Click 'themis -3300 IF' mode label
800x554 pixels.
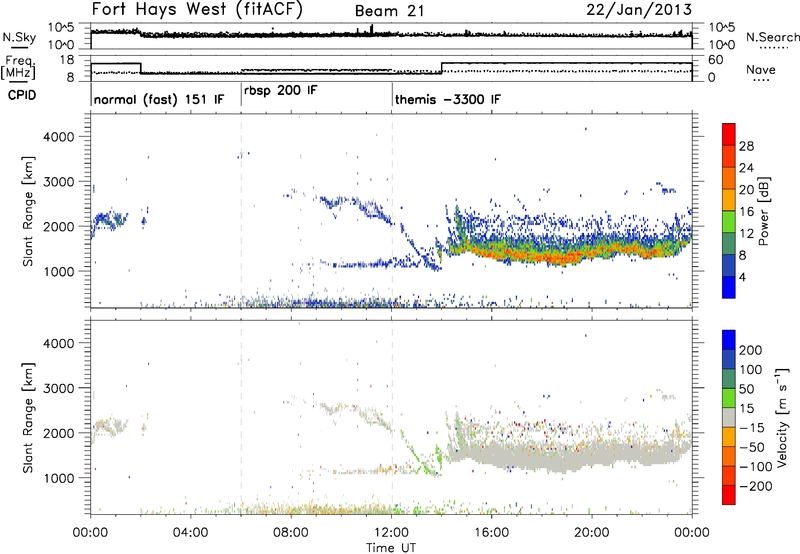448,99
